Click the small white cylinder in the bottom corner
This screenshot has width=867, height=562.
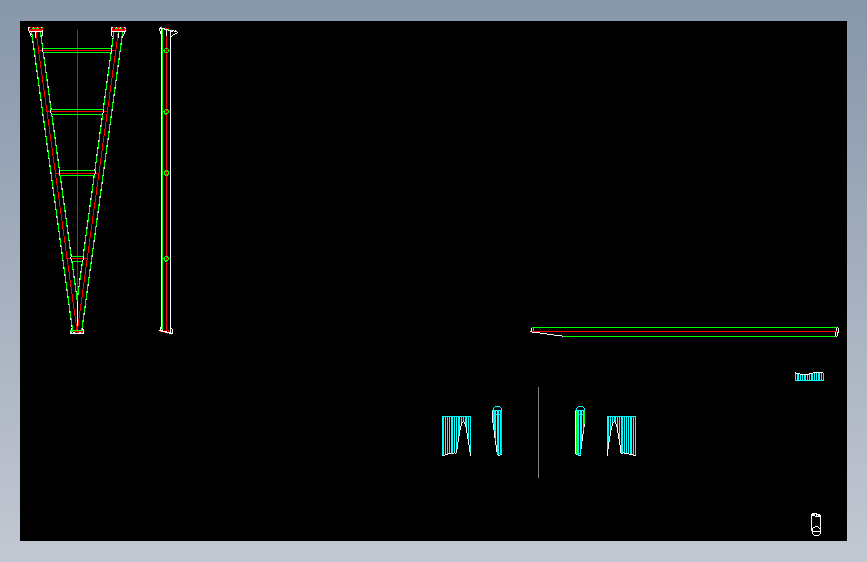coord(816,524)
